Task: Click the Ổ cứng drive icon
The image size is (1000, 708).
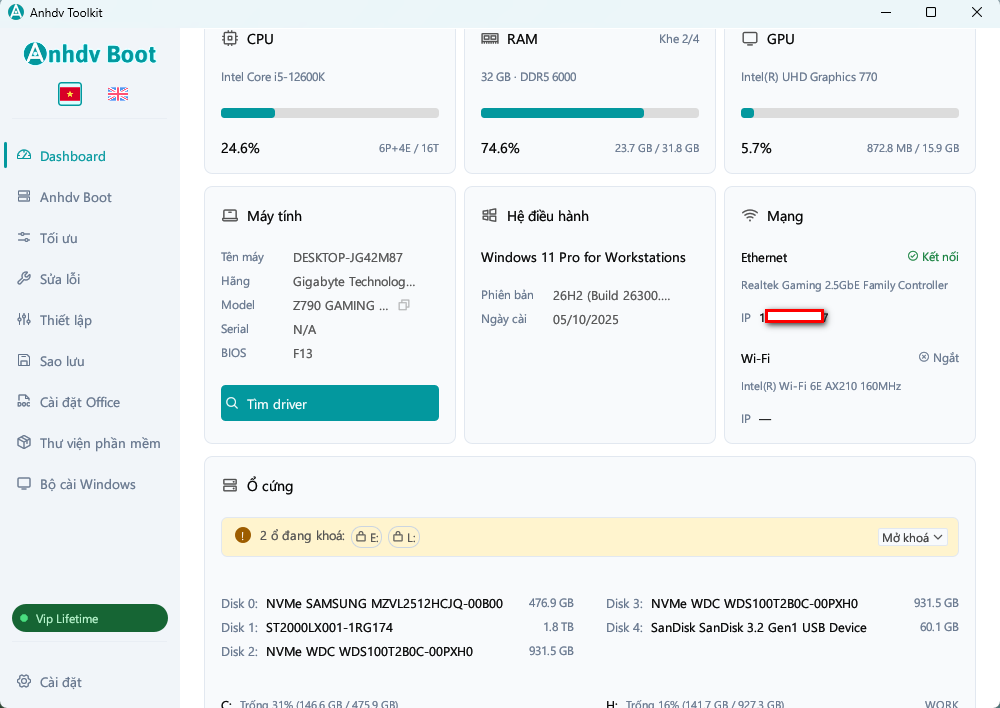Action: pos(230,485)
